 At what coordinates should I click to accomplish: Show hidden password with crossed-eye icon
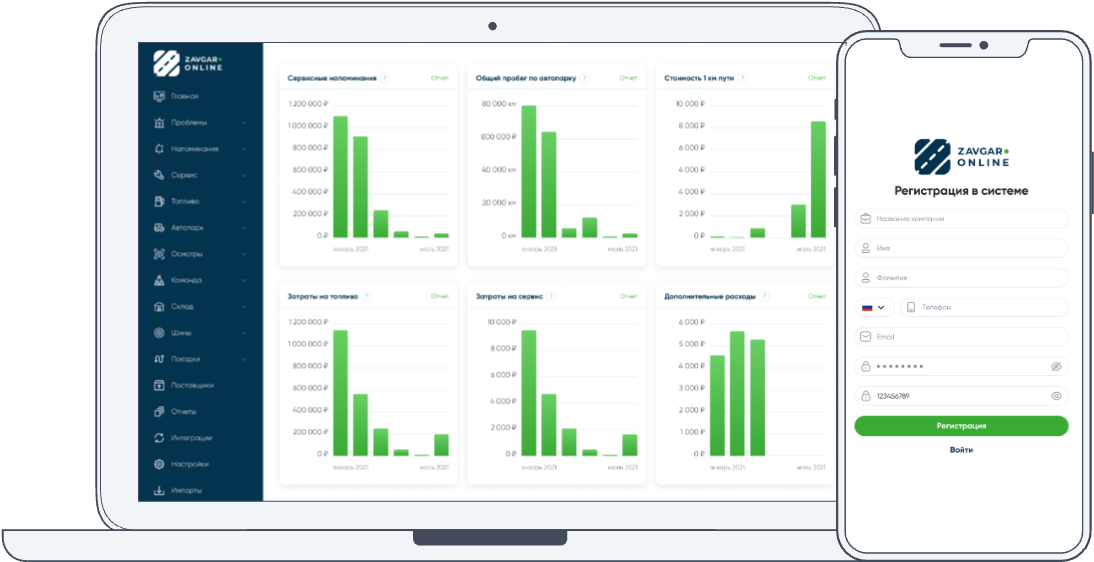pyautogui.click(x=1056, y=367)
